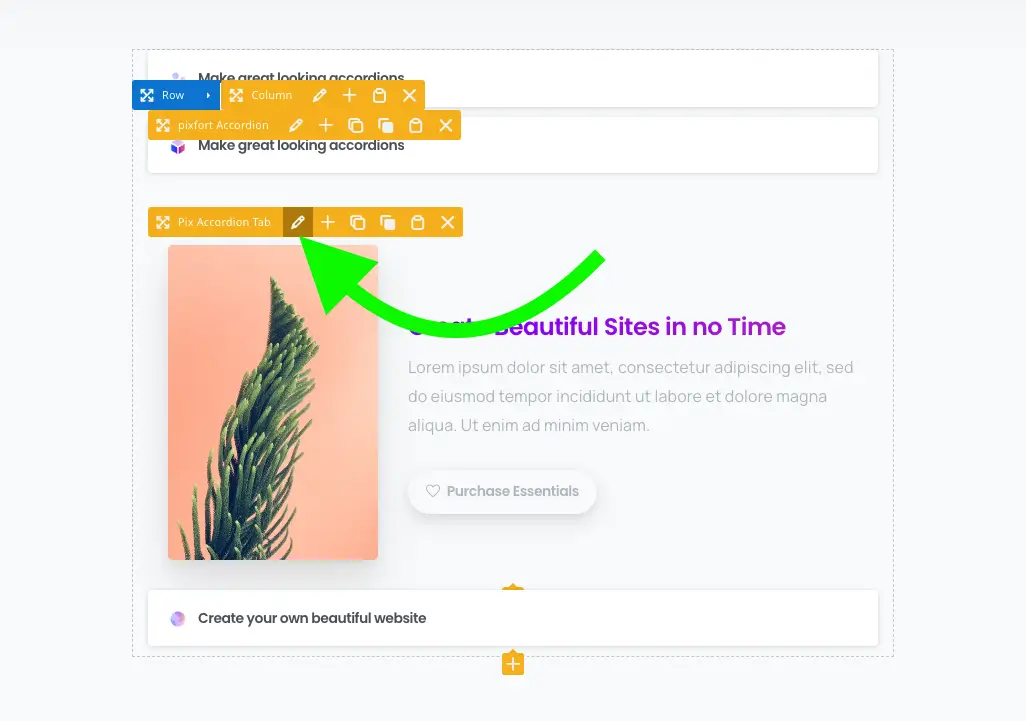This screenshot has height=721, width=1026.
Task: Edit the Pix Accordion Tab with pencil icon
Action: pyautogui.click(x=298, y=222)
